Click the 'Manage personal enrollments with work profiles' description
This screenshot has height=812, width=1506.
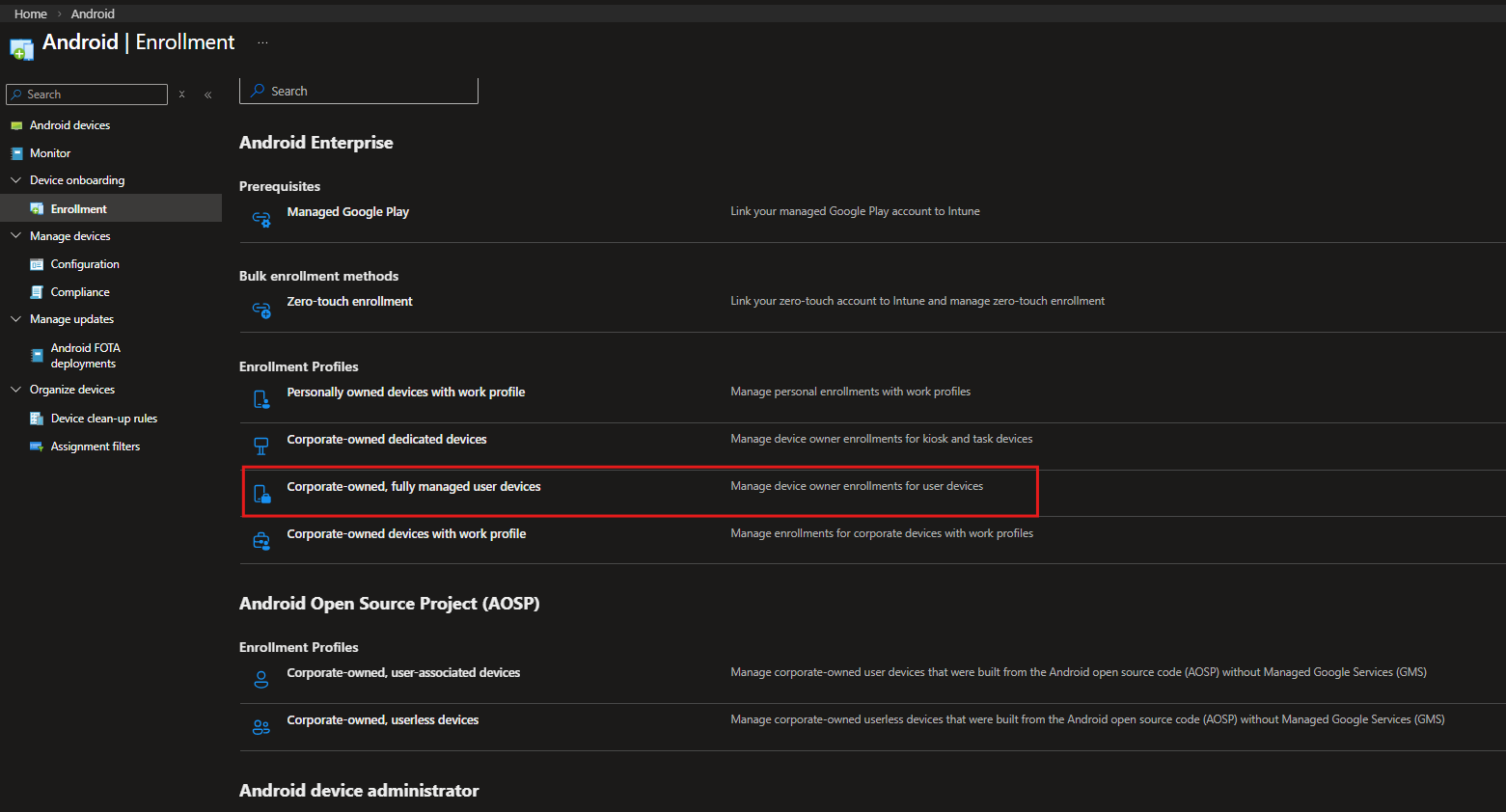851,392
